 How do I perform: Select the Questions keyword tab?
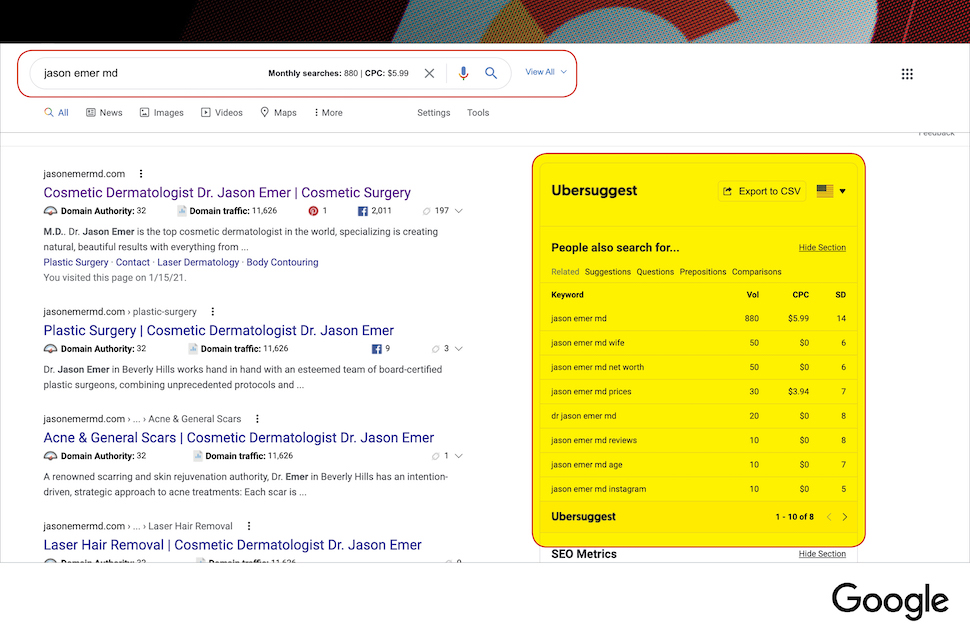coord(655,272)
